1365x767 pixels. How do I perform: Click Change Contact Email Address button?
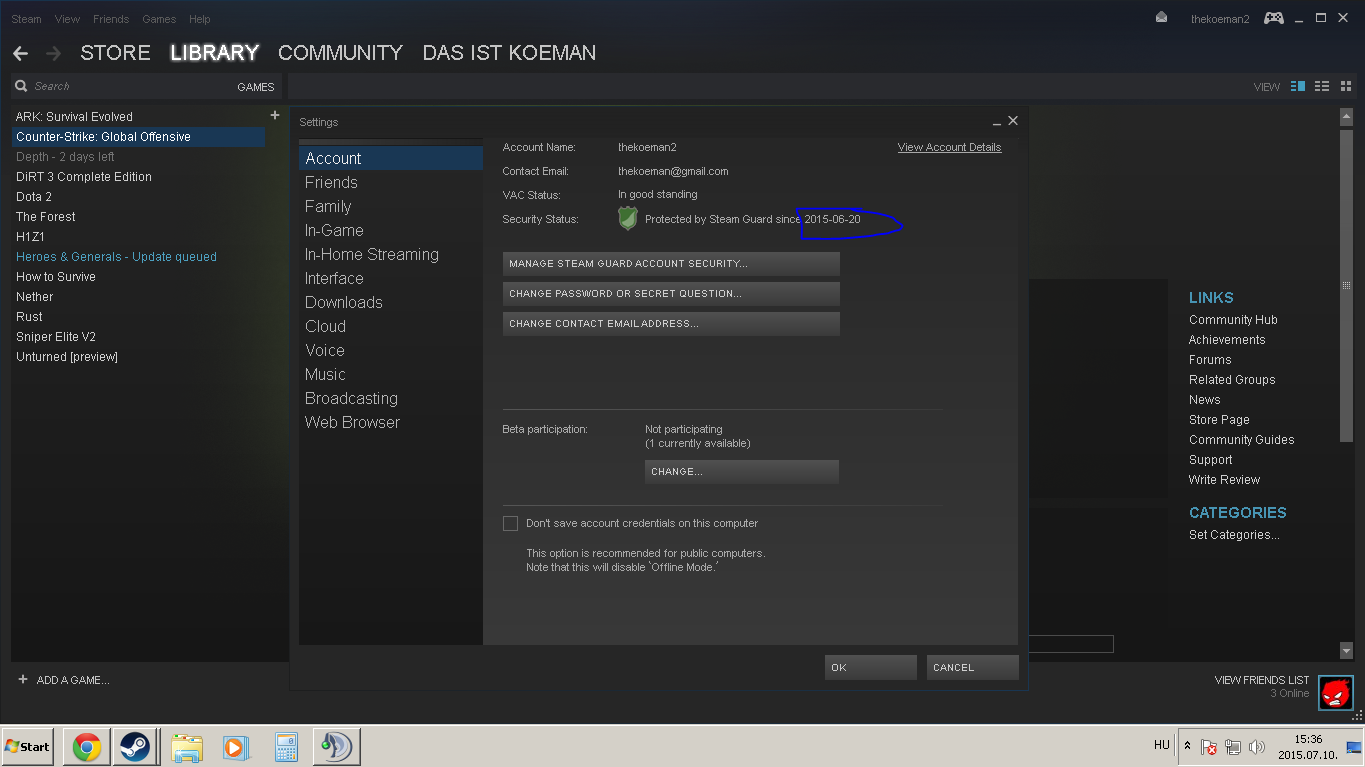click(671, 324)
